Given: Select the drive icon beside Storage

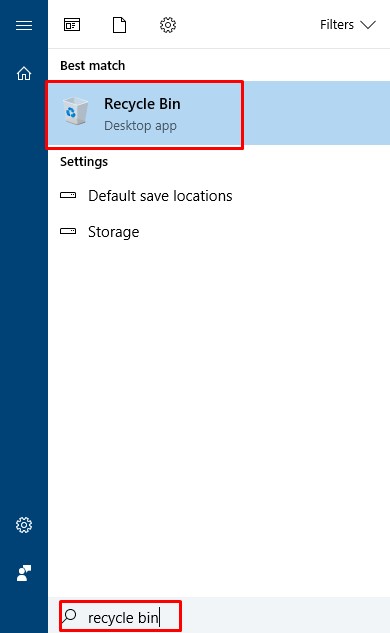Looking at the screenshot, I should click(68, 231).
